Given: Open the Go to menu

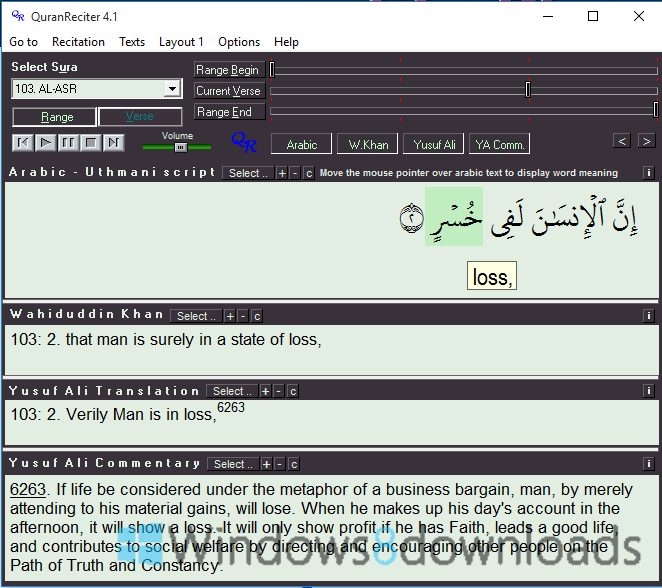Looking at the screenshot, I should click(x=23, y=42).
